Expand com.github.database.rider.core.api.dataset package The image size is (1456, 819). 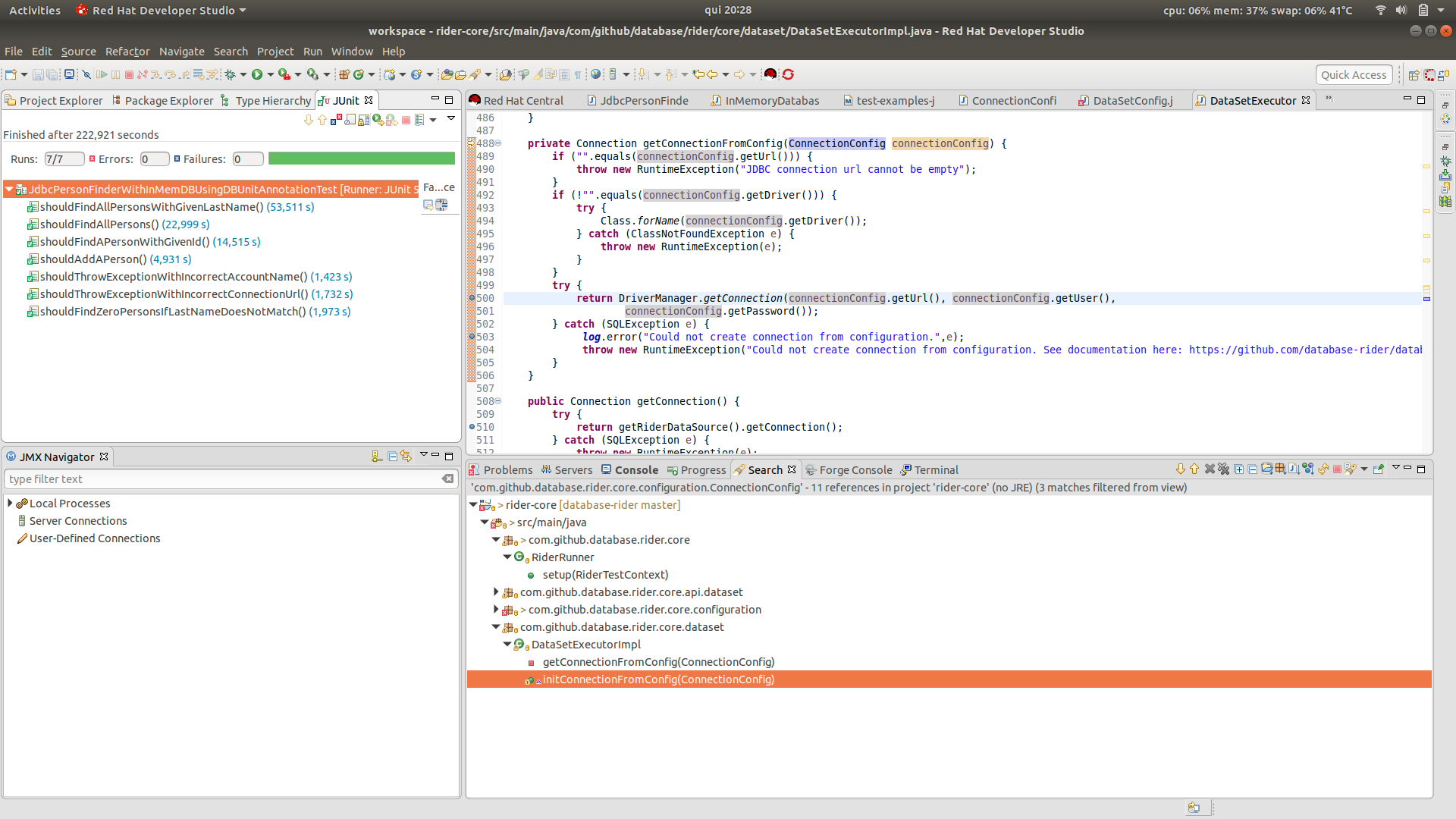[x=497, y=592]
